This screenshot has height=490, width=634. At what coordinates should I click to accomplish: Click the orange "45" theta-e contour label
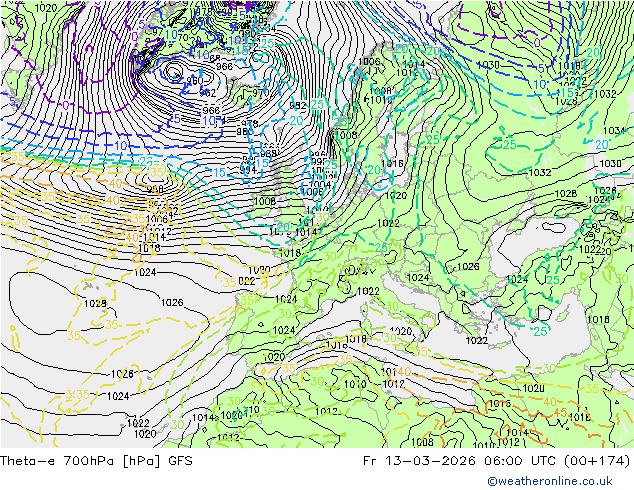click(560, 413)
